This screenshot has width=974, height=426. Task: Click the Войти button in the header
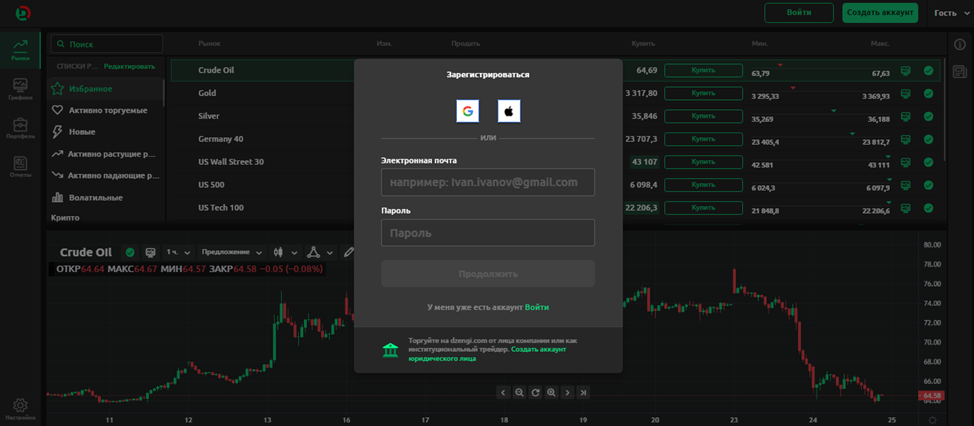click(x=798, y=12)
